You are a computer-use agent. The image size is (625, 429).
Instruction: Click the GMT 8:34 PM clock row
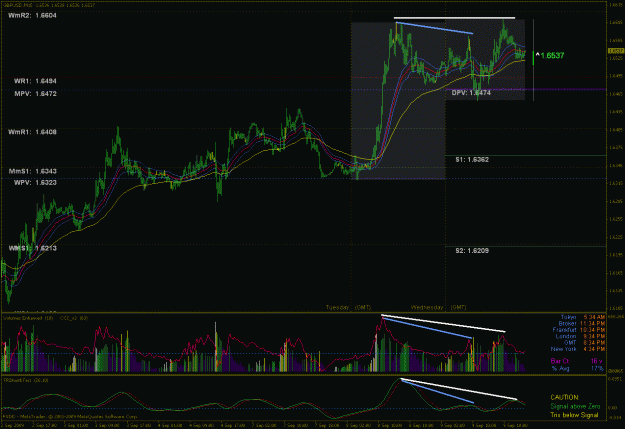pyautogui.click(x=584, y=343)
